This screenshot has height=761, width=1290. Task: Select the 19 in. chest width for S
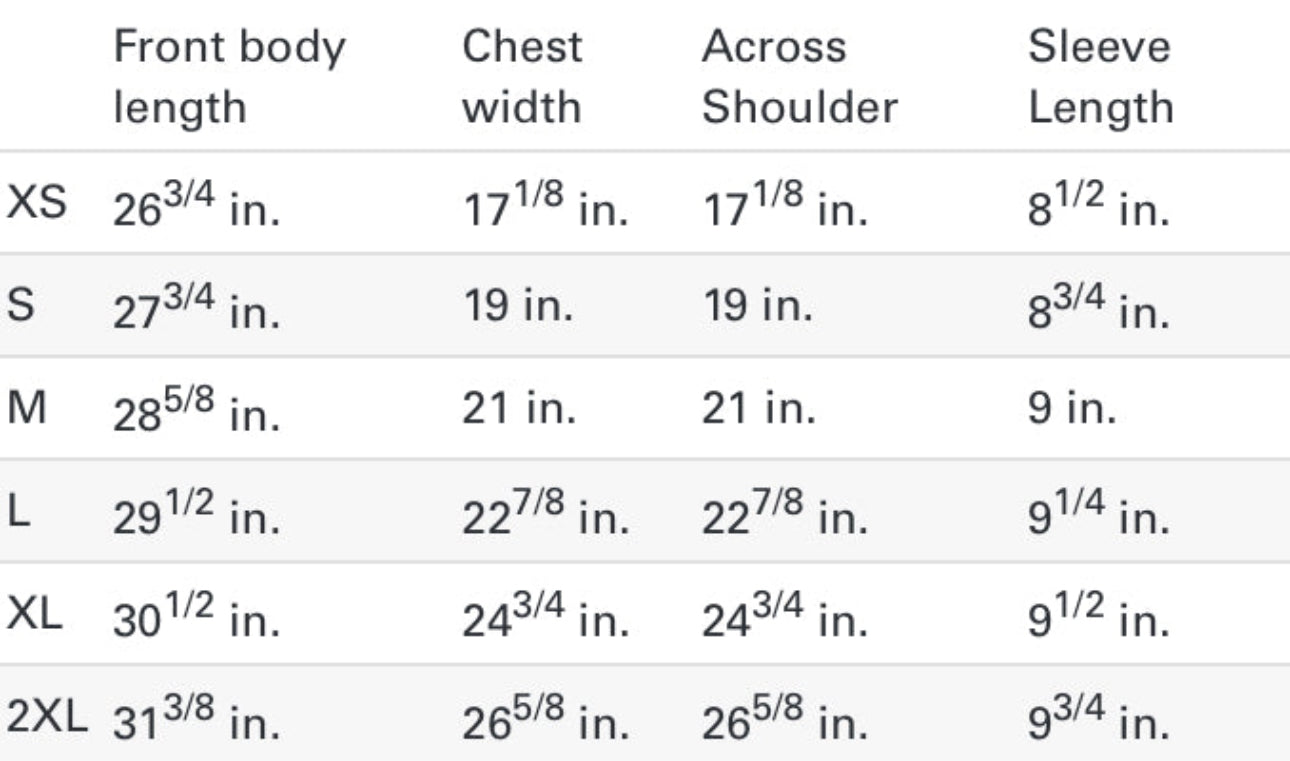click(x=517, y=306)
